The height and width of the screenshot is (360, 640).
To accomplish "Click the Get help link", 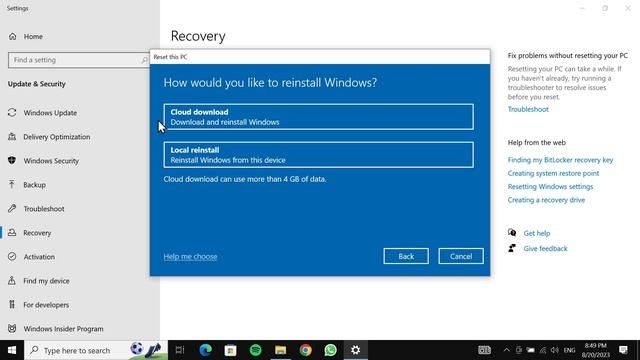I will tap(537, 233).
